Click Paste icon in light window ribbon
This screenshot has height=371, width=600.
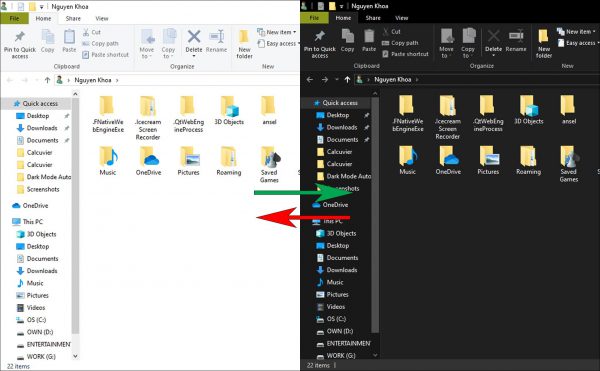pos(69,41)
